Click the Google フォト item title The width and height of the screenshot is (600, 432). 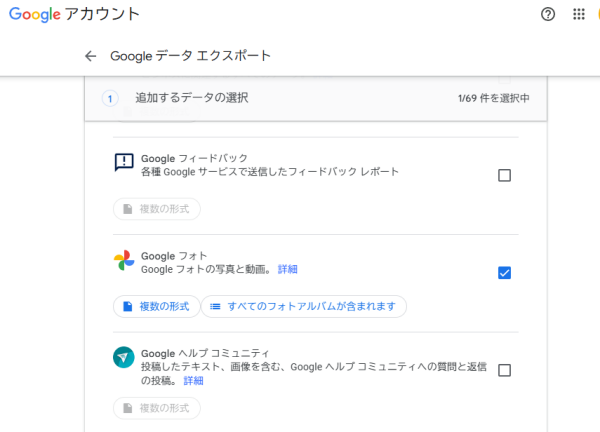click(x=174, y=256)
